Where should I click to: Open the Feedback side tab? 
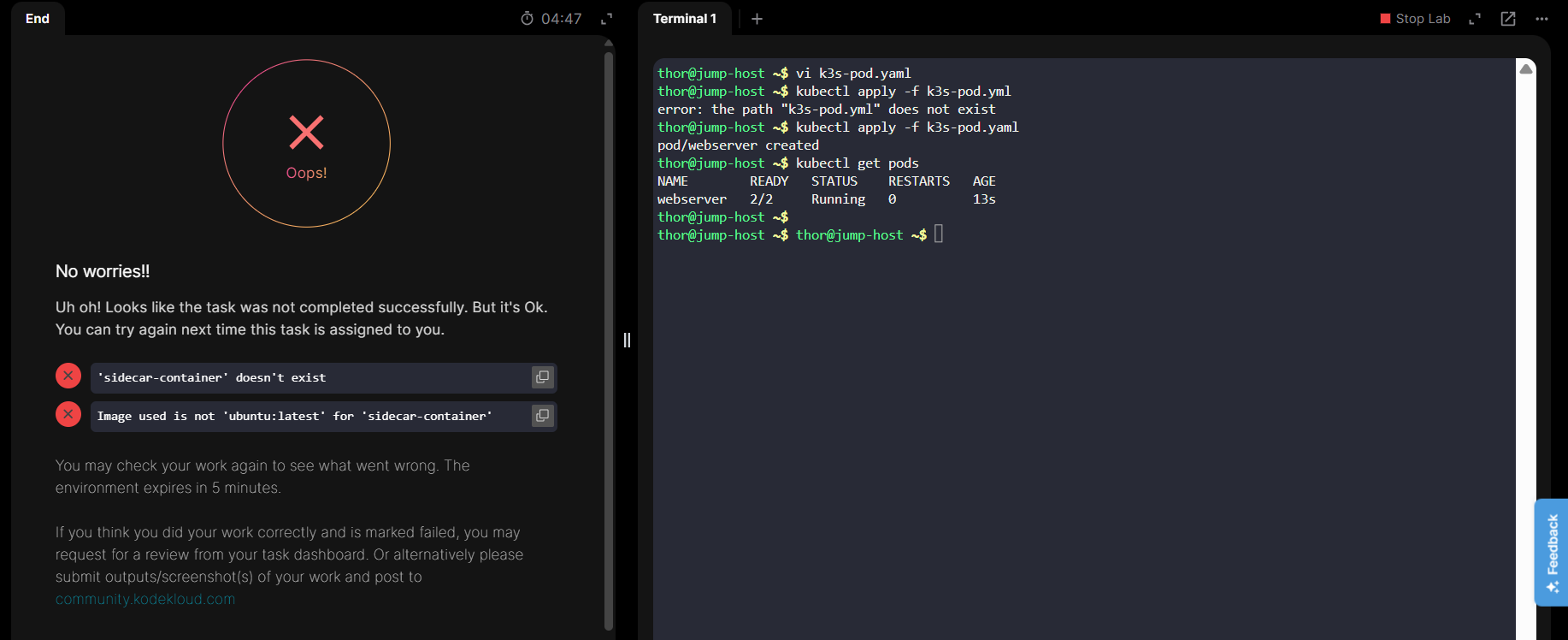[1552, 553]
